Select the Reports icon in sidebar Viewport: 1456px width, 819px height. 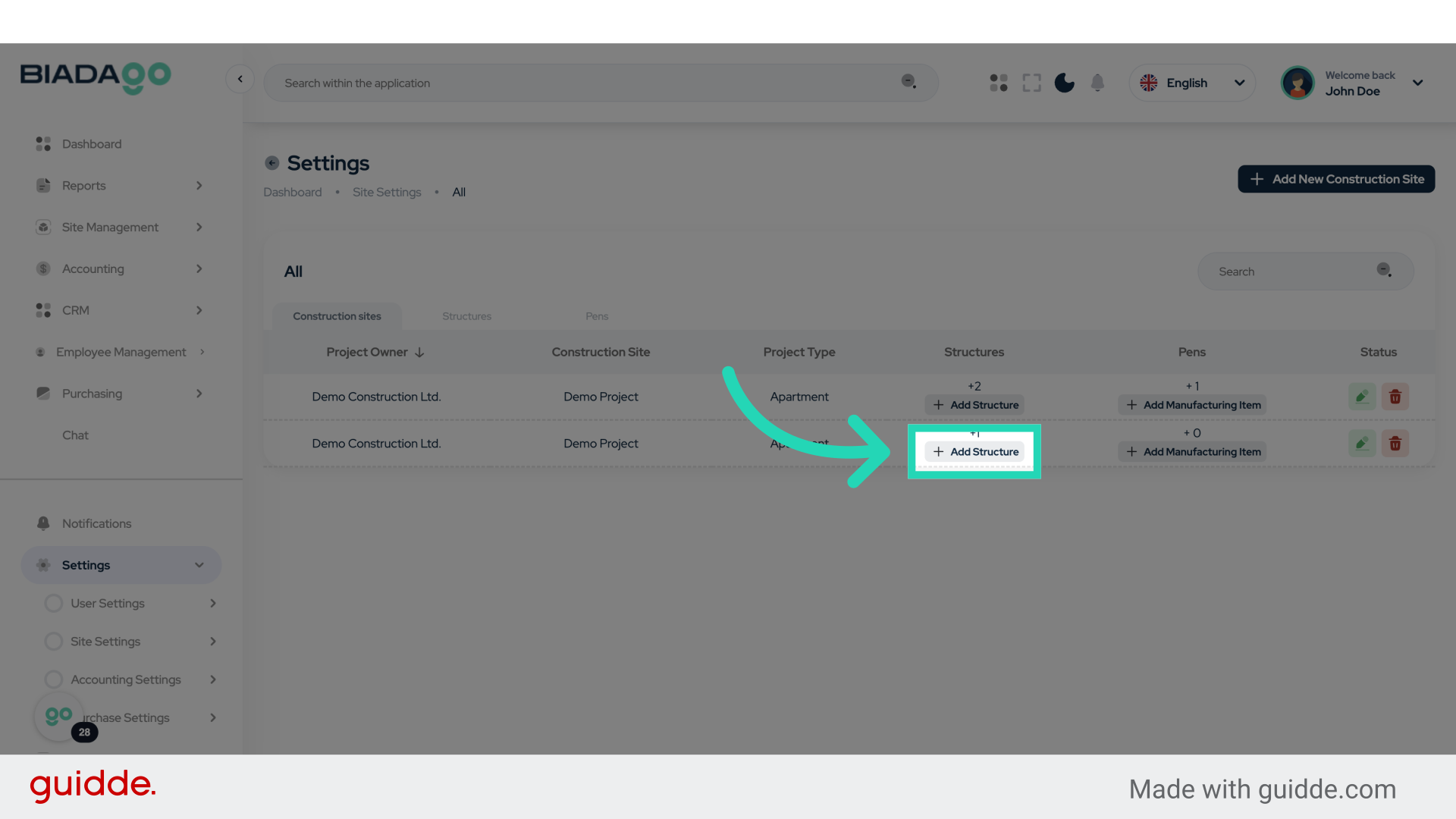tap(42, 185)
